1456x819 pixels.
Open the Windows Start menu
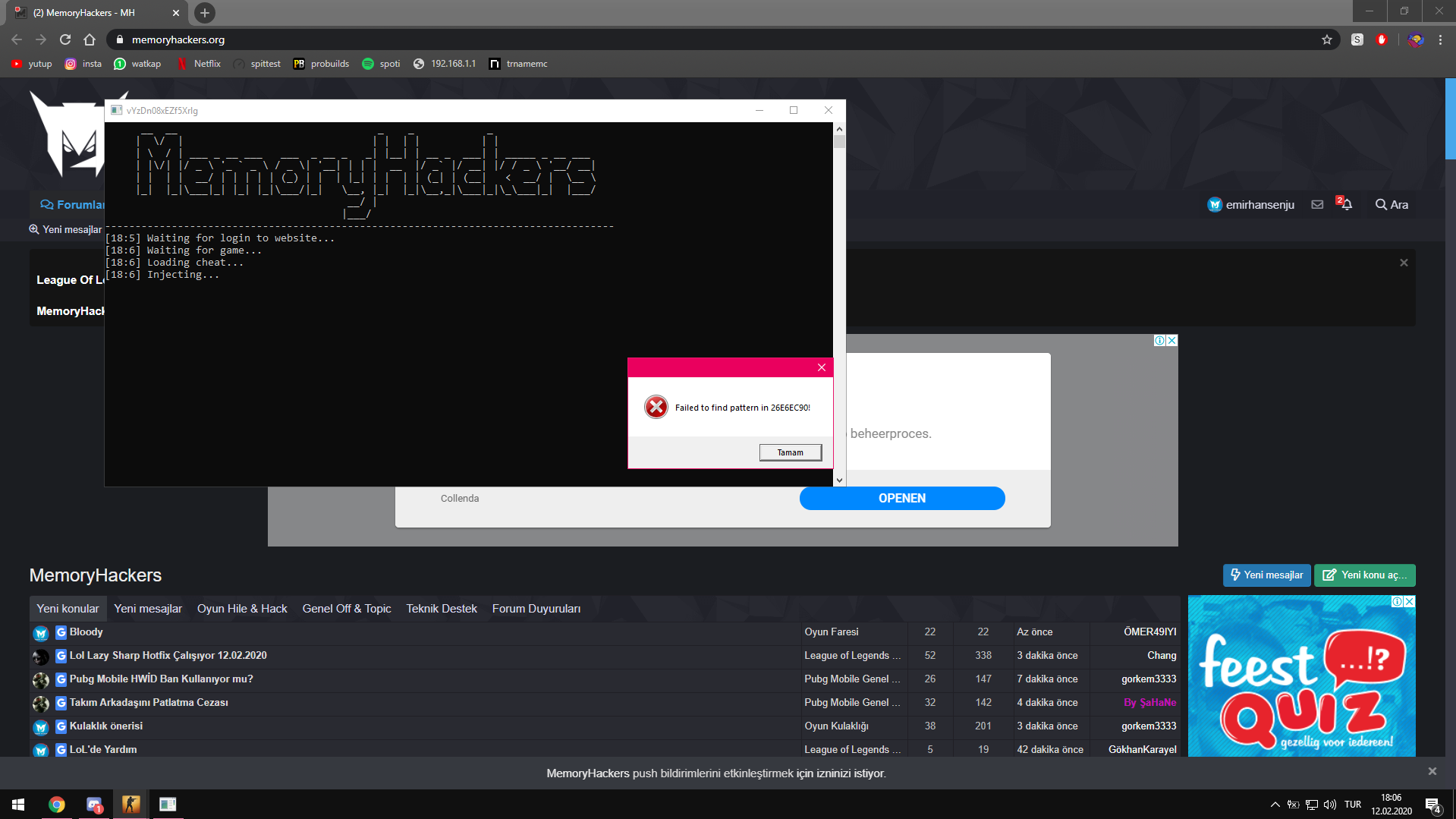click(18, 804)
